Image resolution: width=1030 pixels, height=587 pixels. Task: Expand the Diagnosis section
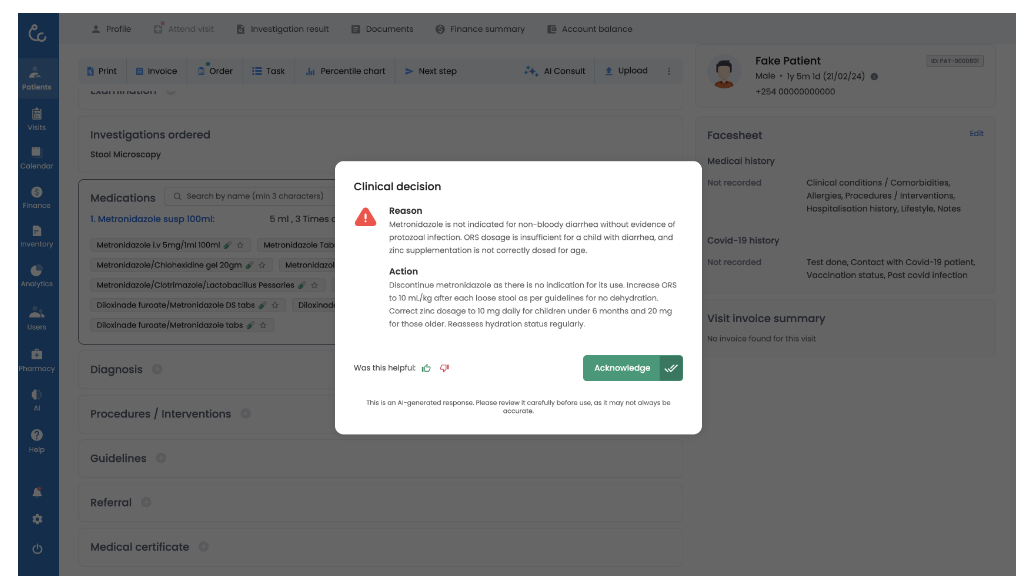pos(116,370)
